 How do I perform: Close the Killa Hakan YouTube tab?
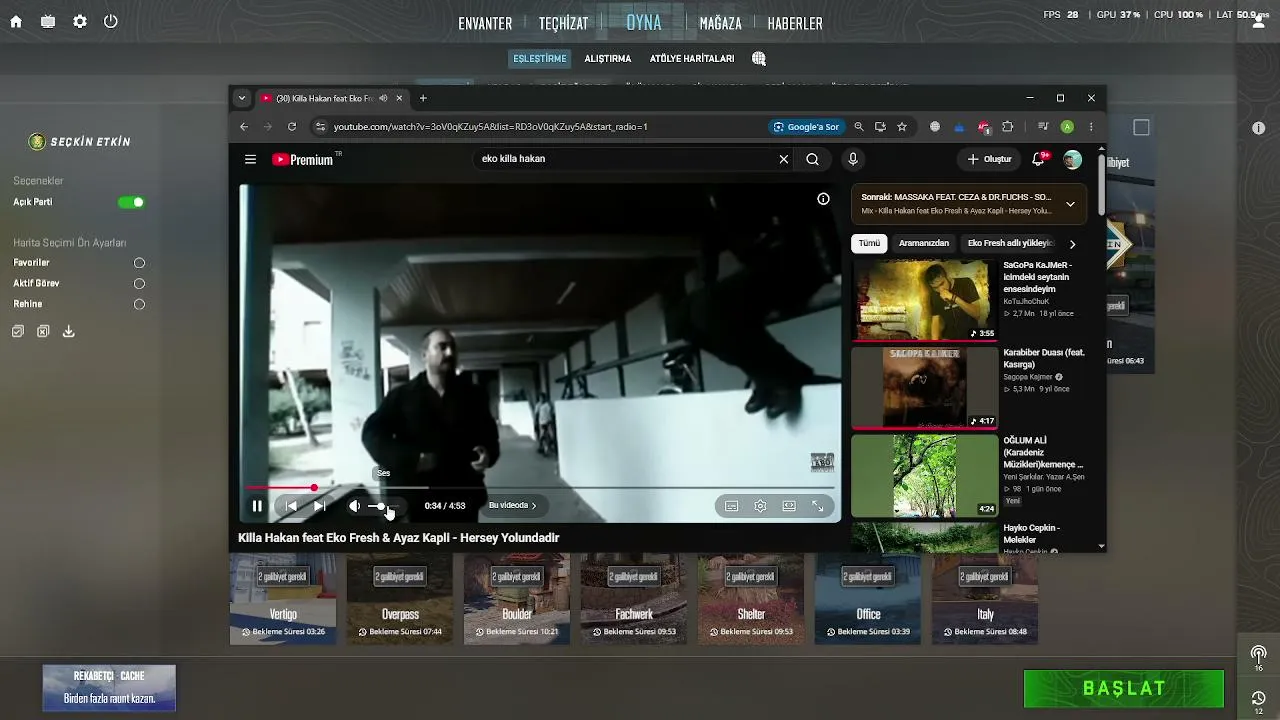(399, 98)
